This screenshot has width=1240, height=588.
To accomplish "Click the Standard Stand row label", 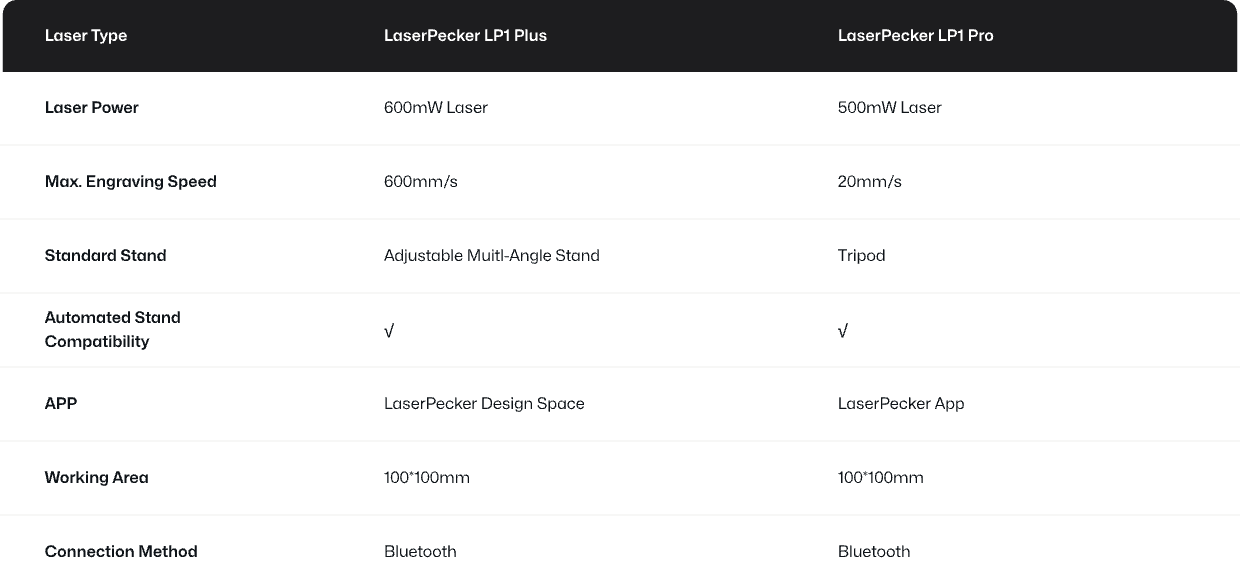I will [x=106, y=256].
